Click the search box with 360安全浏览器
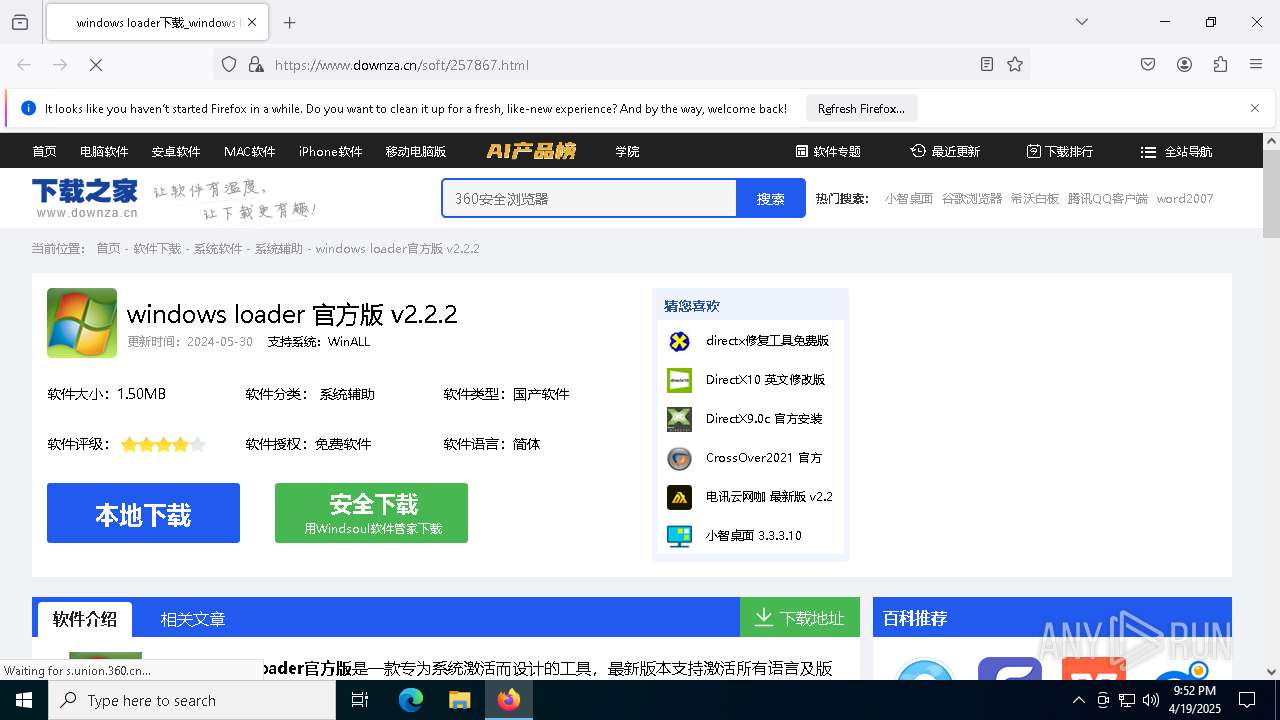Image resolution: width=1280 pixels, height=720 pixels. coord(589,198)
